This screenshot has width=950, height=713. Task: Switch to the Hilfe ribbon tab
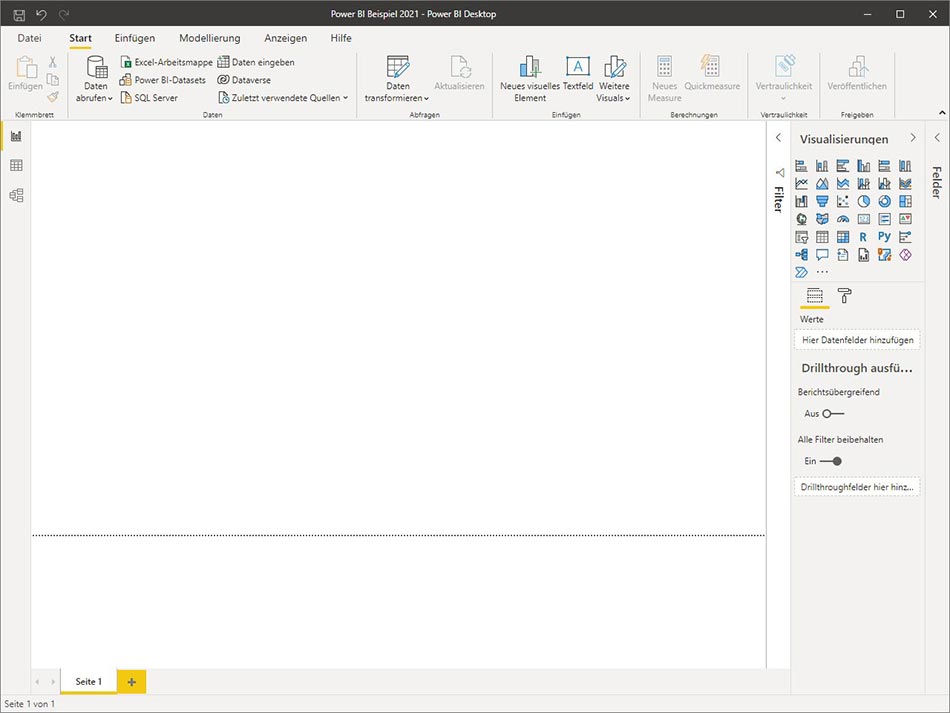340,38
